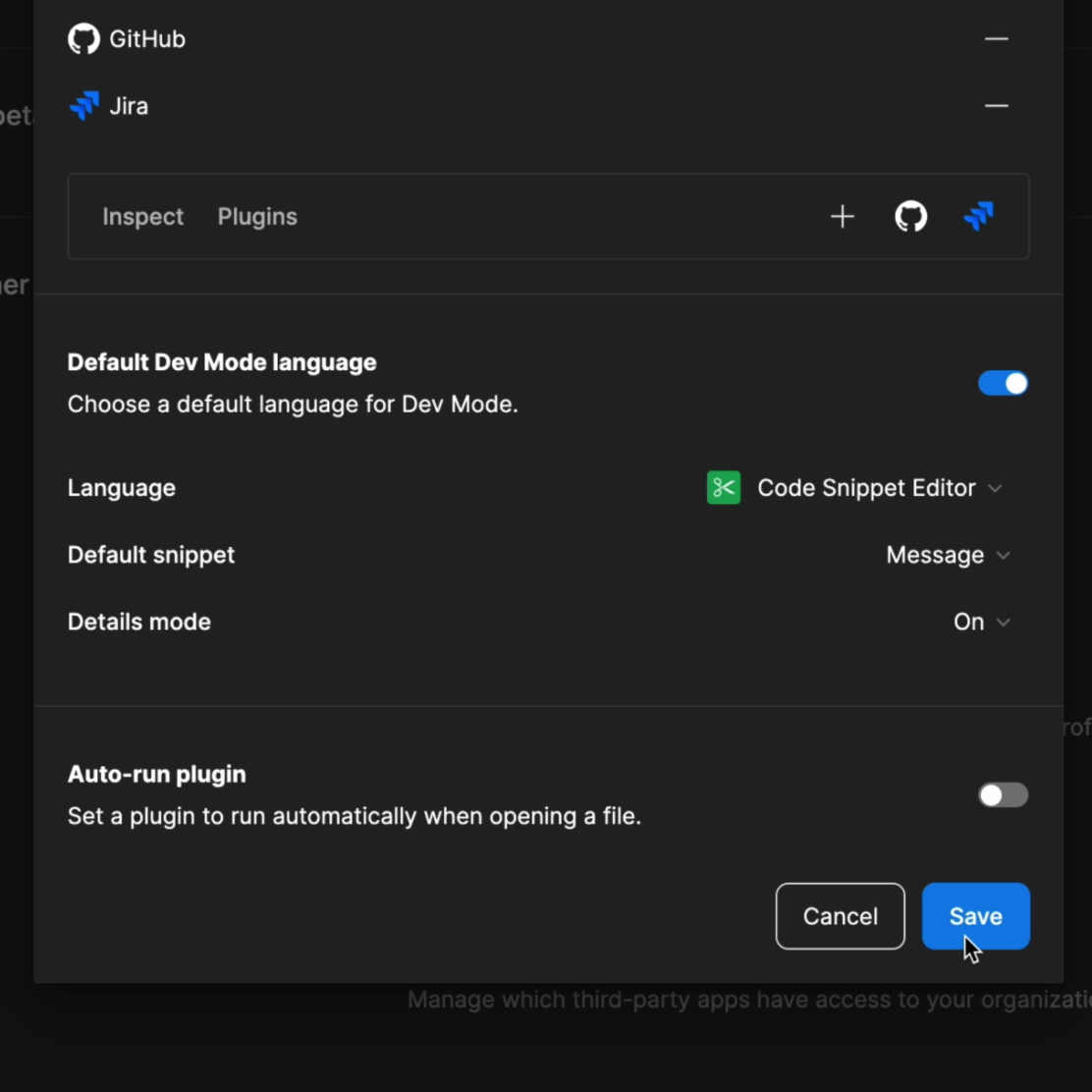Screen dimensions: 1092x1092
Task: Enable the Auto-run plugin toggle
Action: [x=1003, y=794]
